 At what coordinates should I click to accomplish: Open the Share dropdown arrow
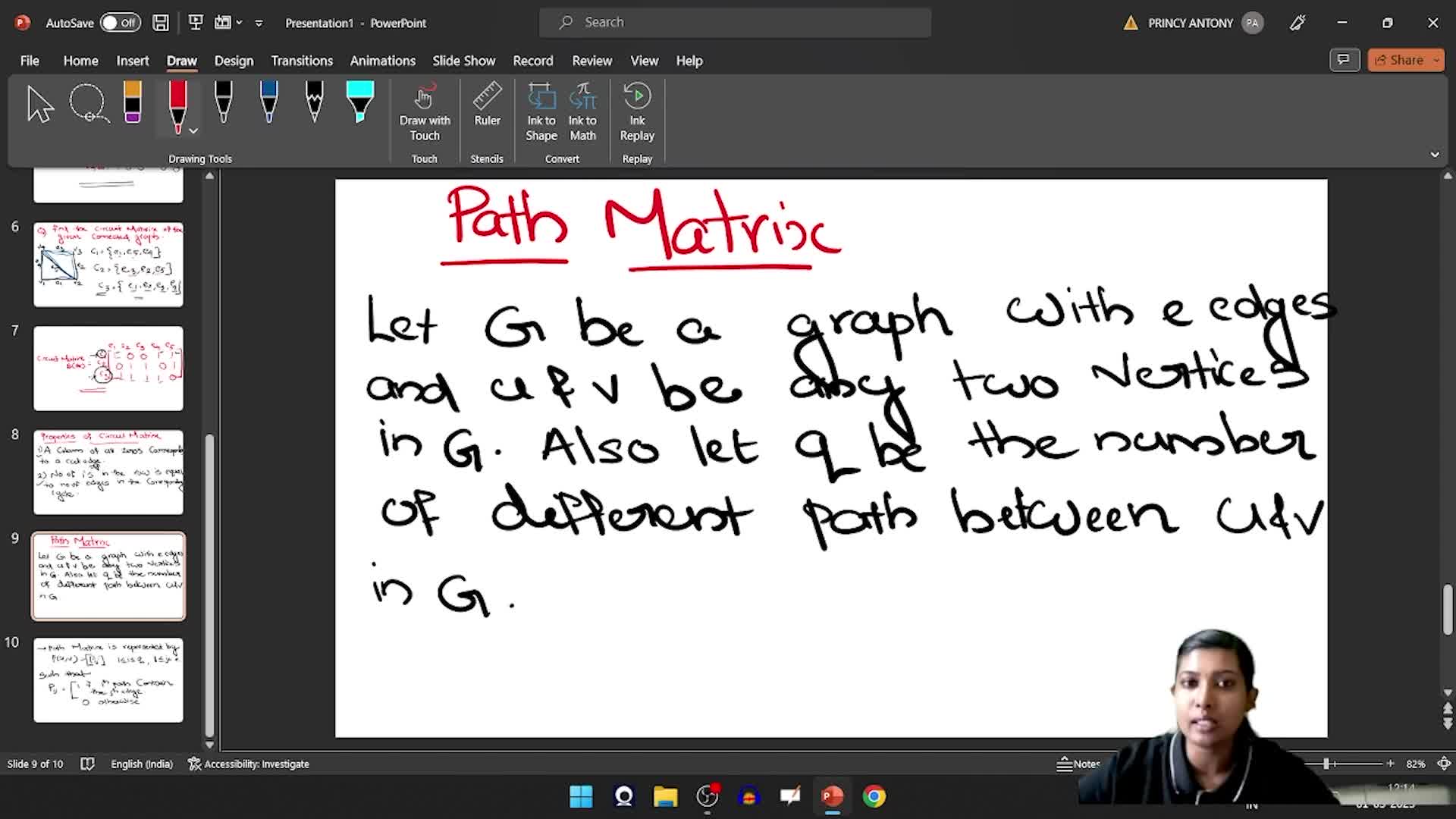click(1437, 60)
